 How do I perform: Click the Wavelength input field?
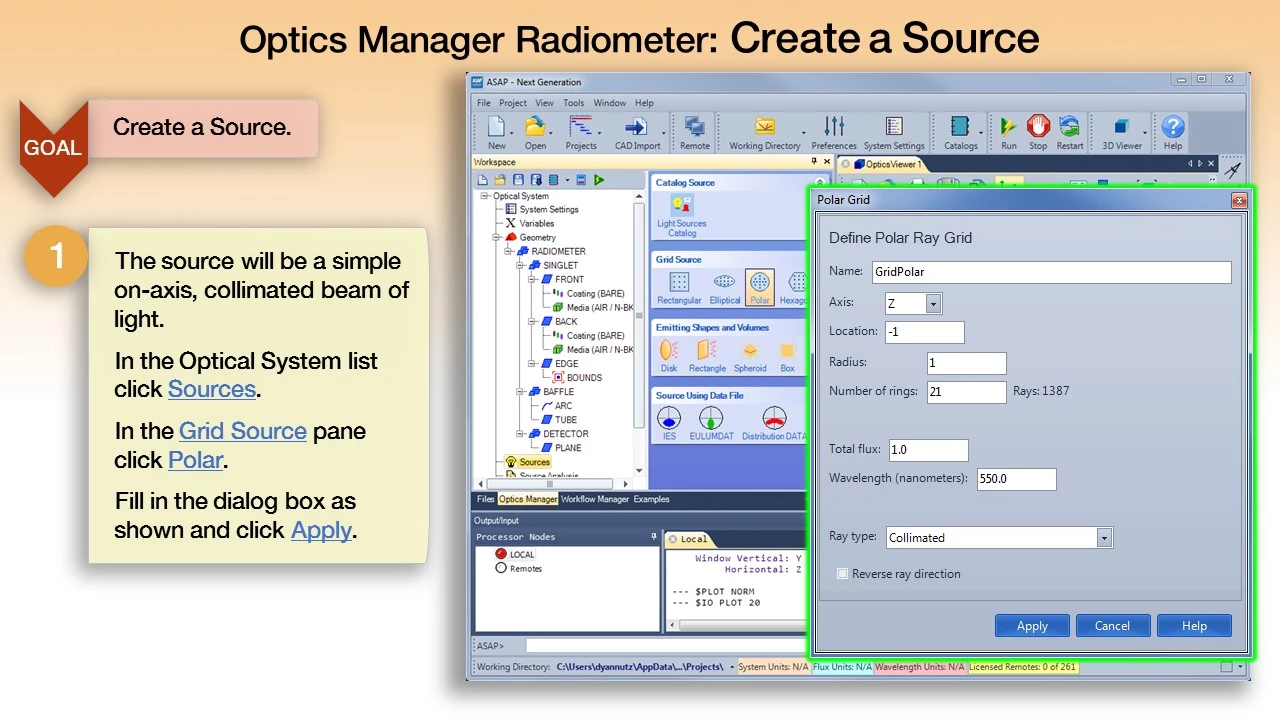click(1015, 479)
